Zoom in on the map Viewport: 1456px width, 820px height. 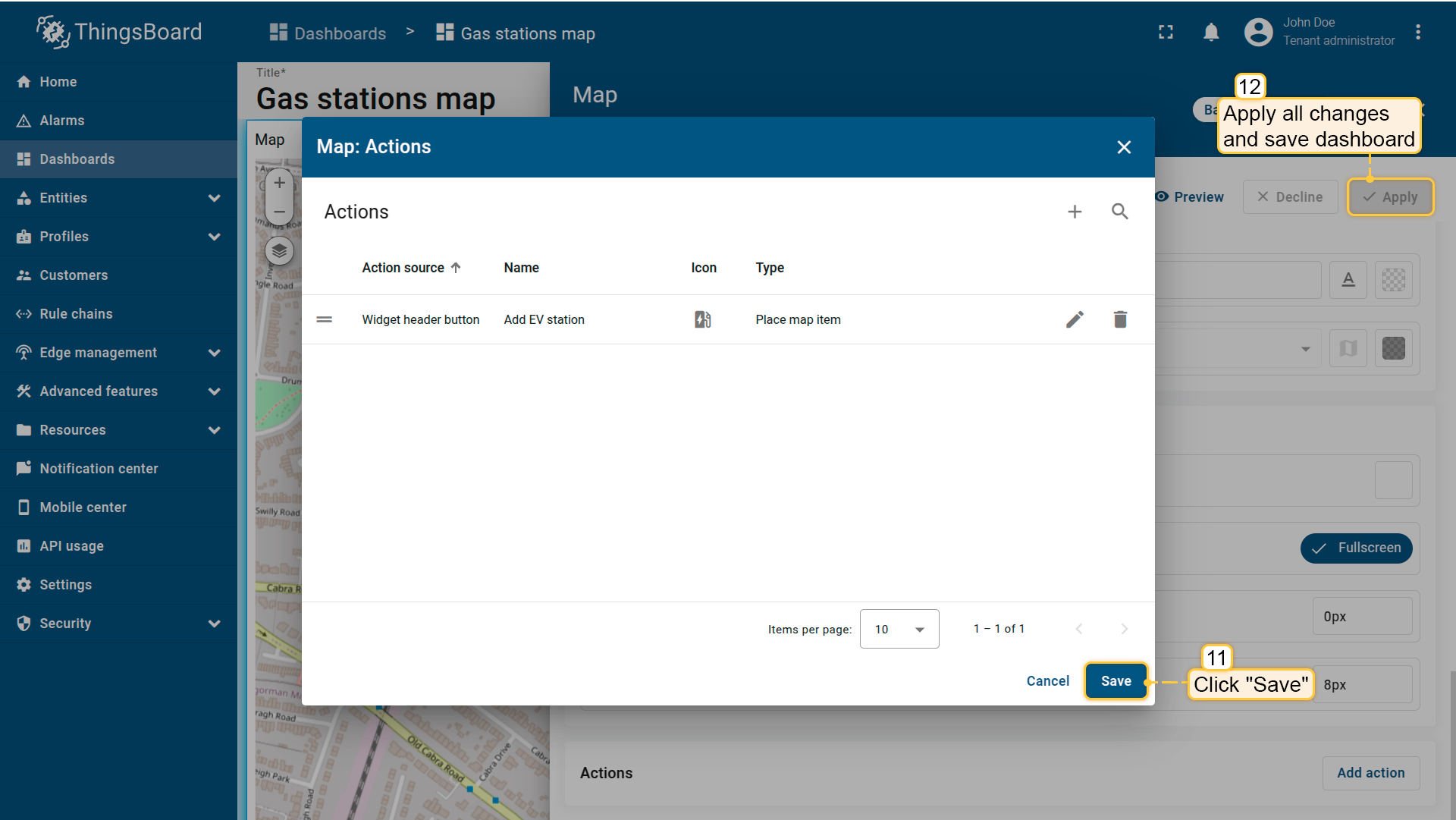(279, 183)
